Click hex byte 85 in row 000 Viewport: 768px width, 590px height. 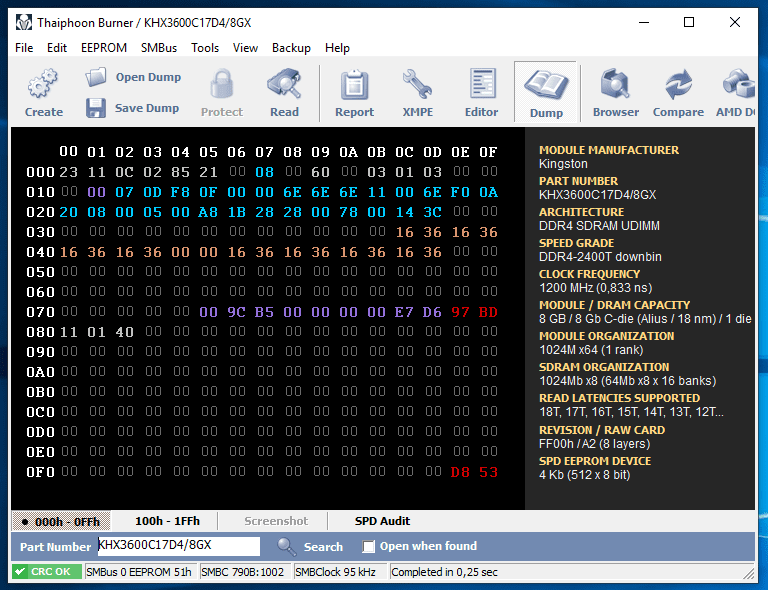point(180,172)
